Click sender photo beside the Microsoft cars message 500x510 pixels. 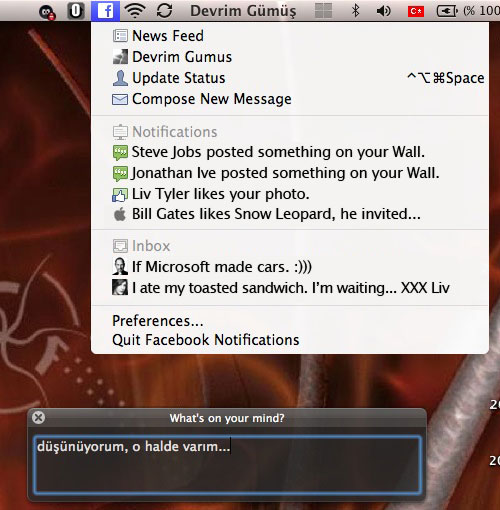coord(120,266)
